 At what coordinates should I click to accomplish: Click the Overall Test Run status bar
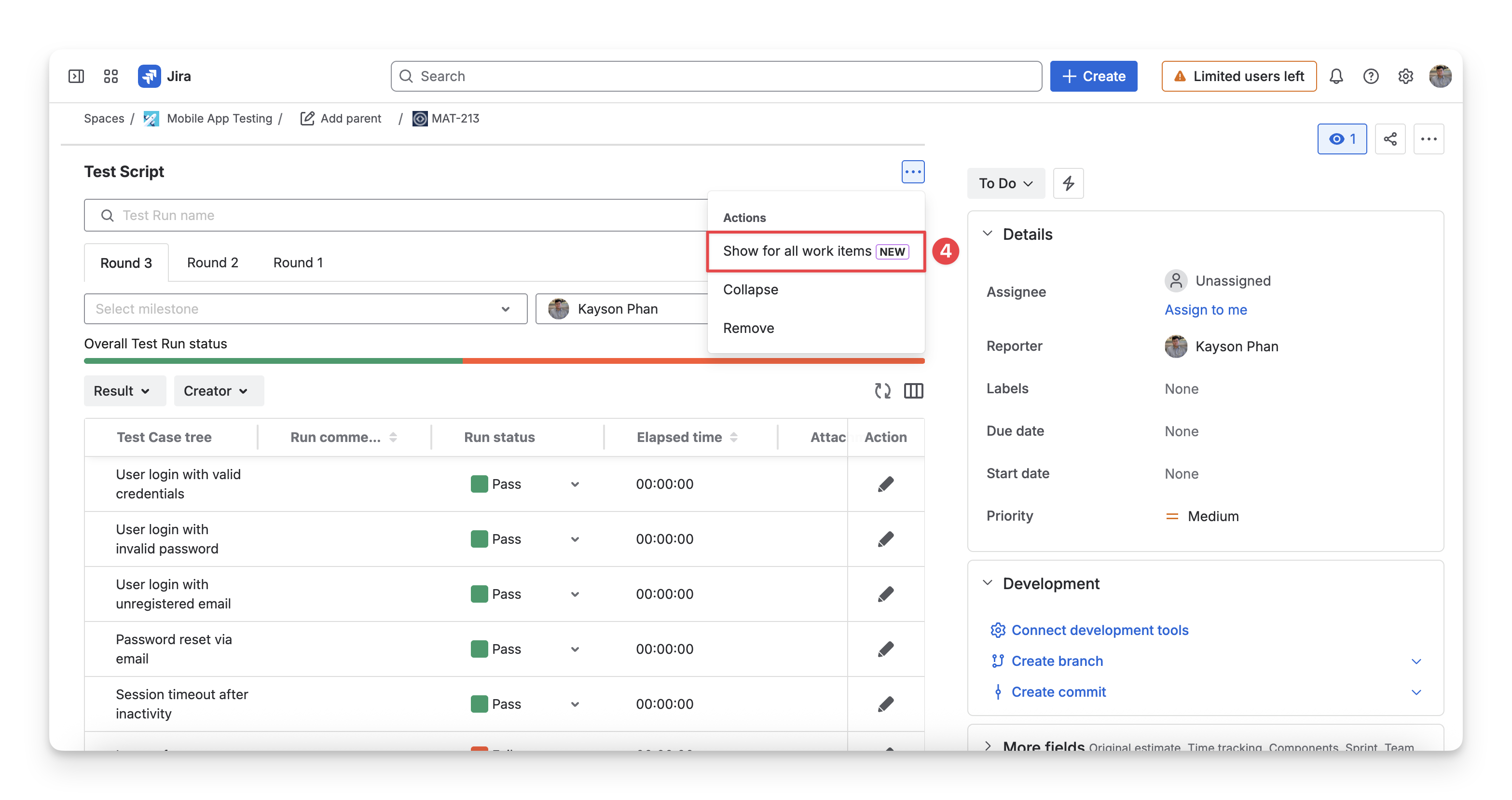504,361
